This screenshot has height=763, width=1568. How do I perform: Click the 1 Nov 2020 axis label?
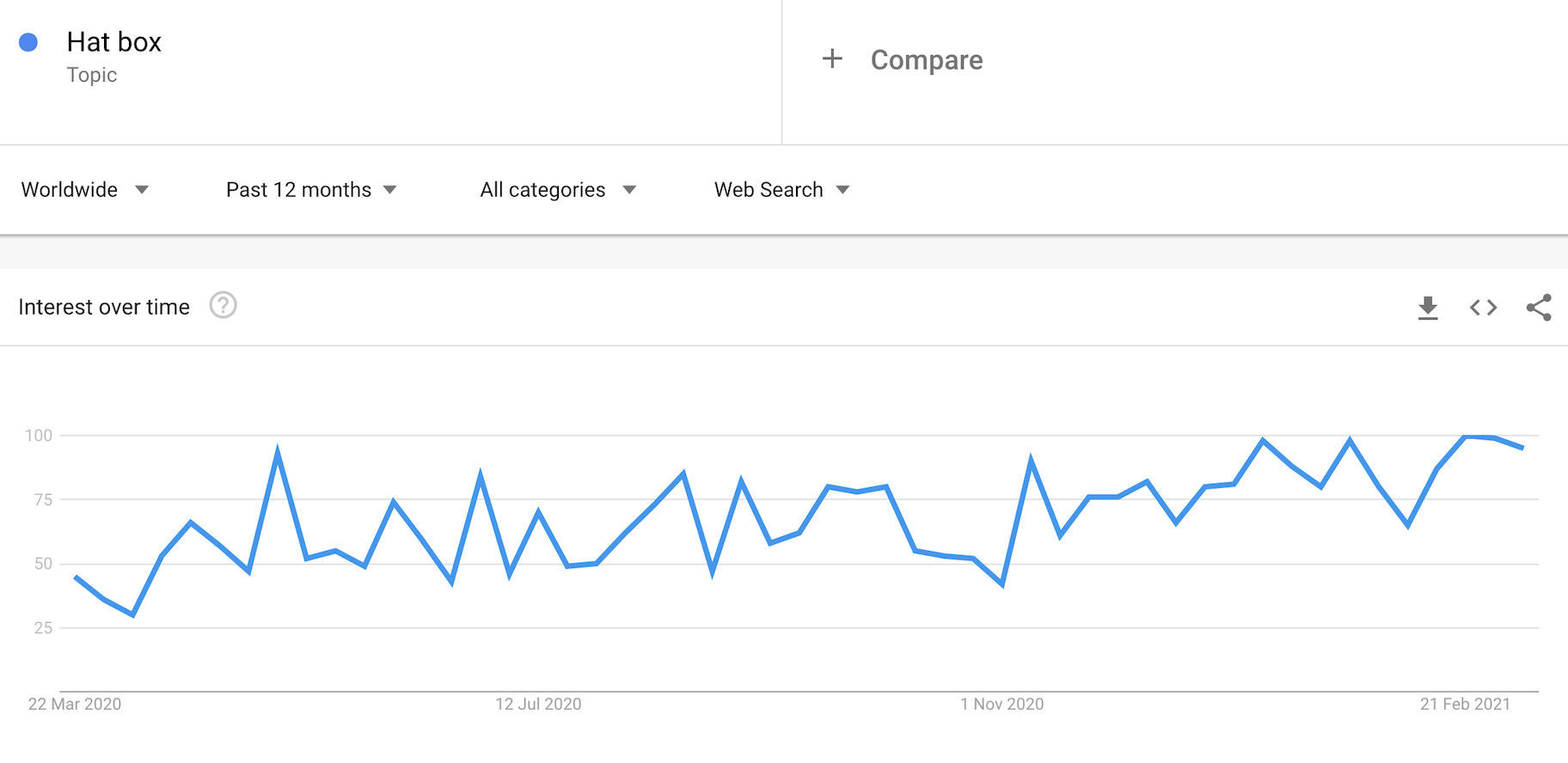(1001, 704)
